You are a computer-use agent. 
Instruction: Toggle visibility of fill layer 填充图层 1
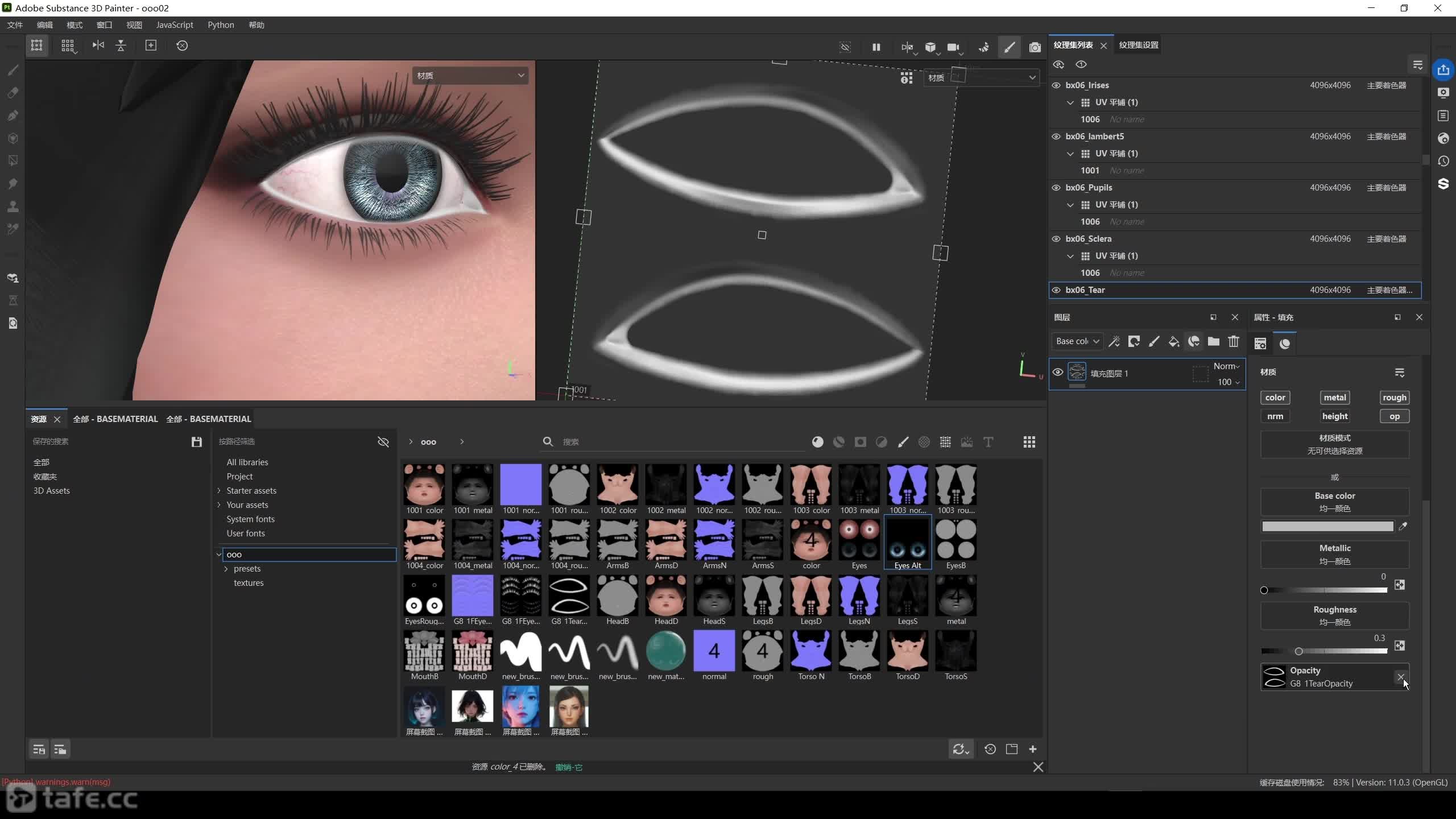1058,373
